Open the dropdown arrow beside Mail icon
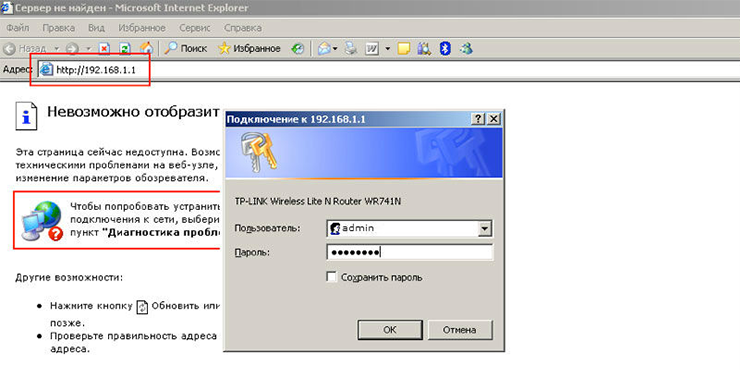This screenshot has height=370, width=740. (x=335, y=49)
